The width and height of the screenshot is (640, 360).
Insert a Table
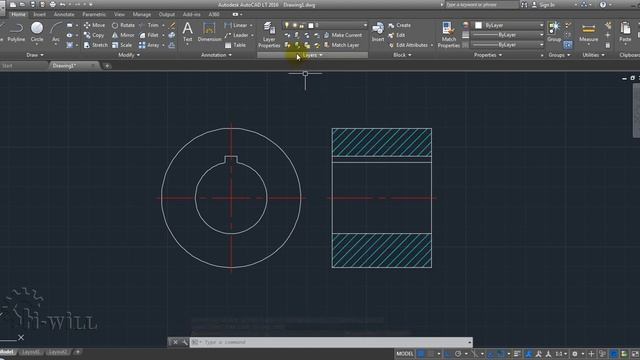pyautogui.click(x=235, y=45)
